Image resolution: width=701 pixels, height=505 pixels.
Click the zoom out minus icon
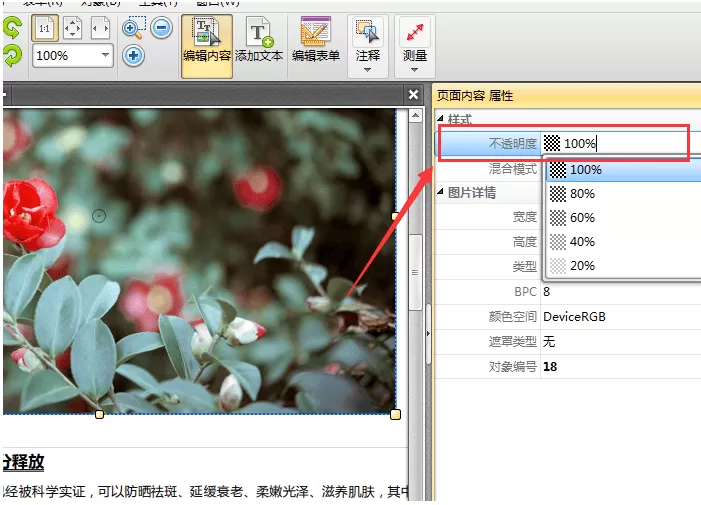point(161,28)
